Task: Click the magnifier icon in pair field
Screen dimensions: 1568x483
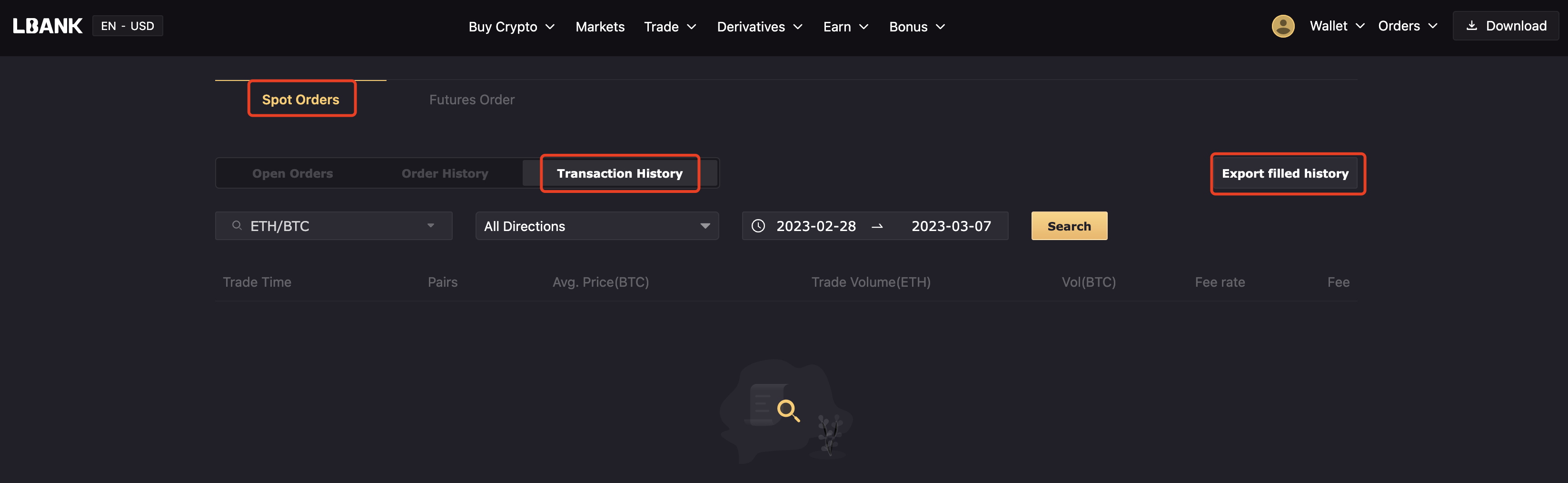Action: pos(237,226)
